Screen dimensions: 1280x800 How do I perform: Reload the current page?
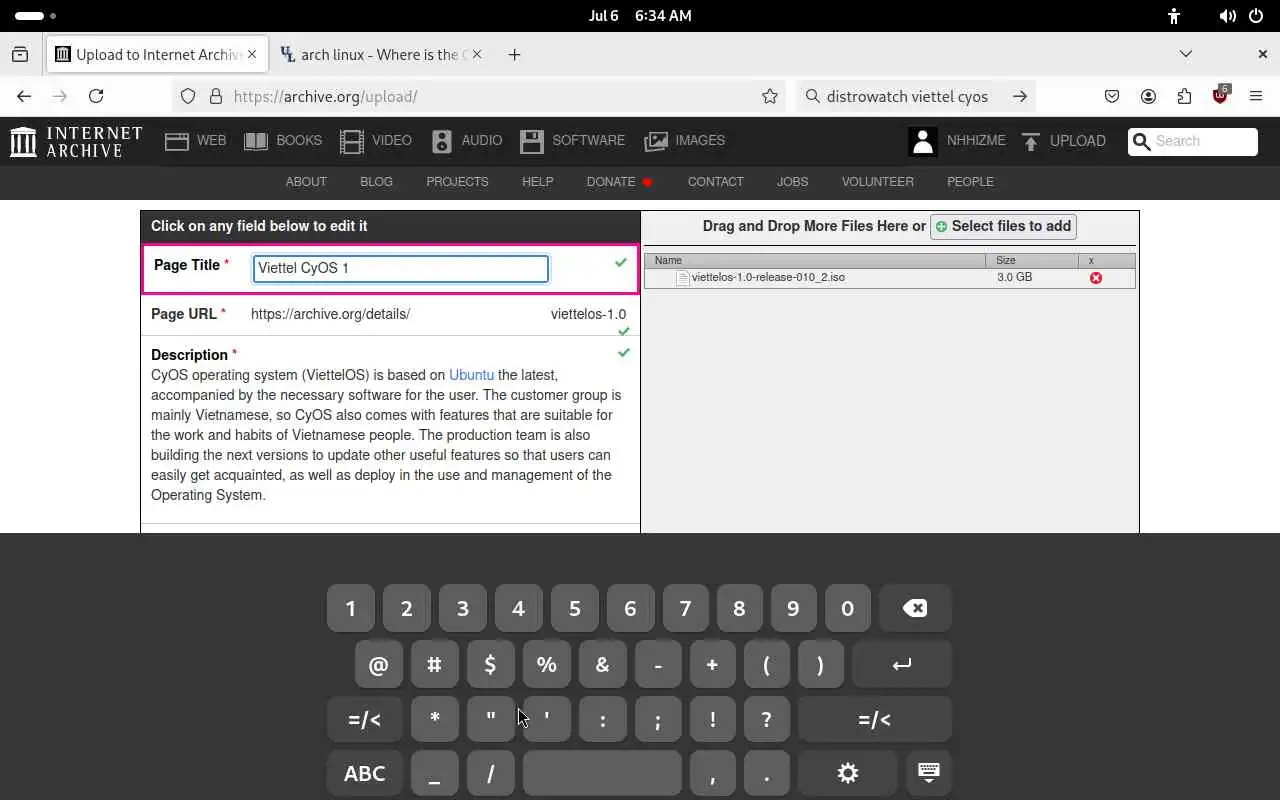point(96,96)
